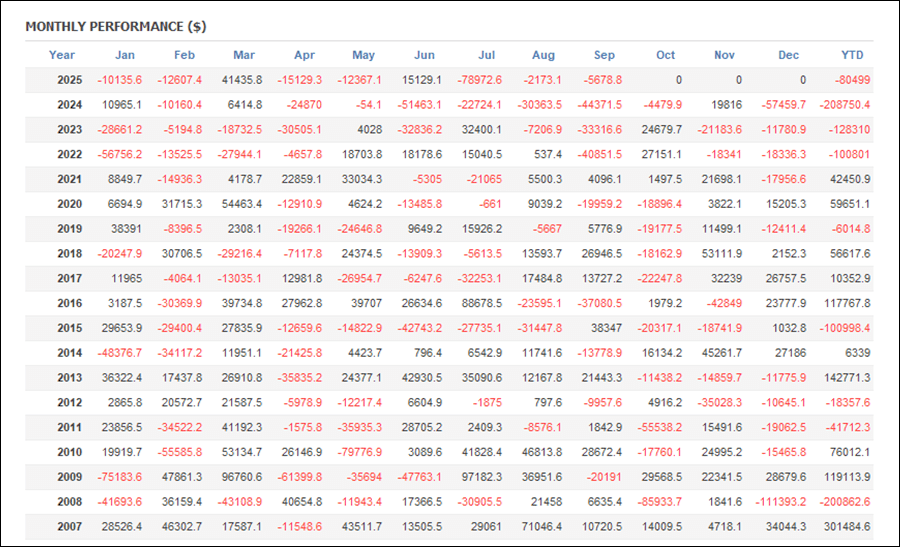Select the Jun column header
The image size is (900, 547).
(x=424, y=55)
